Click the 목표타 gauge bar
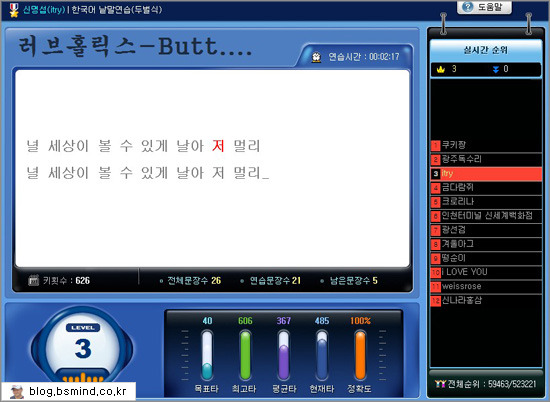 [x=207, y=355]
